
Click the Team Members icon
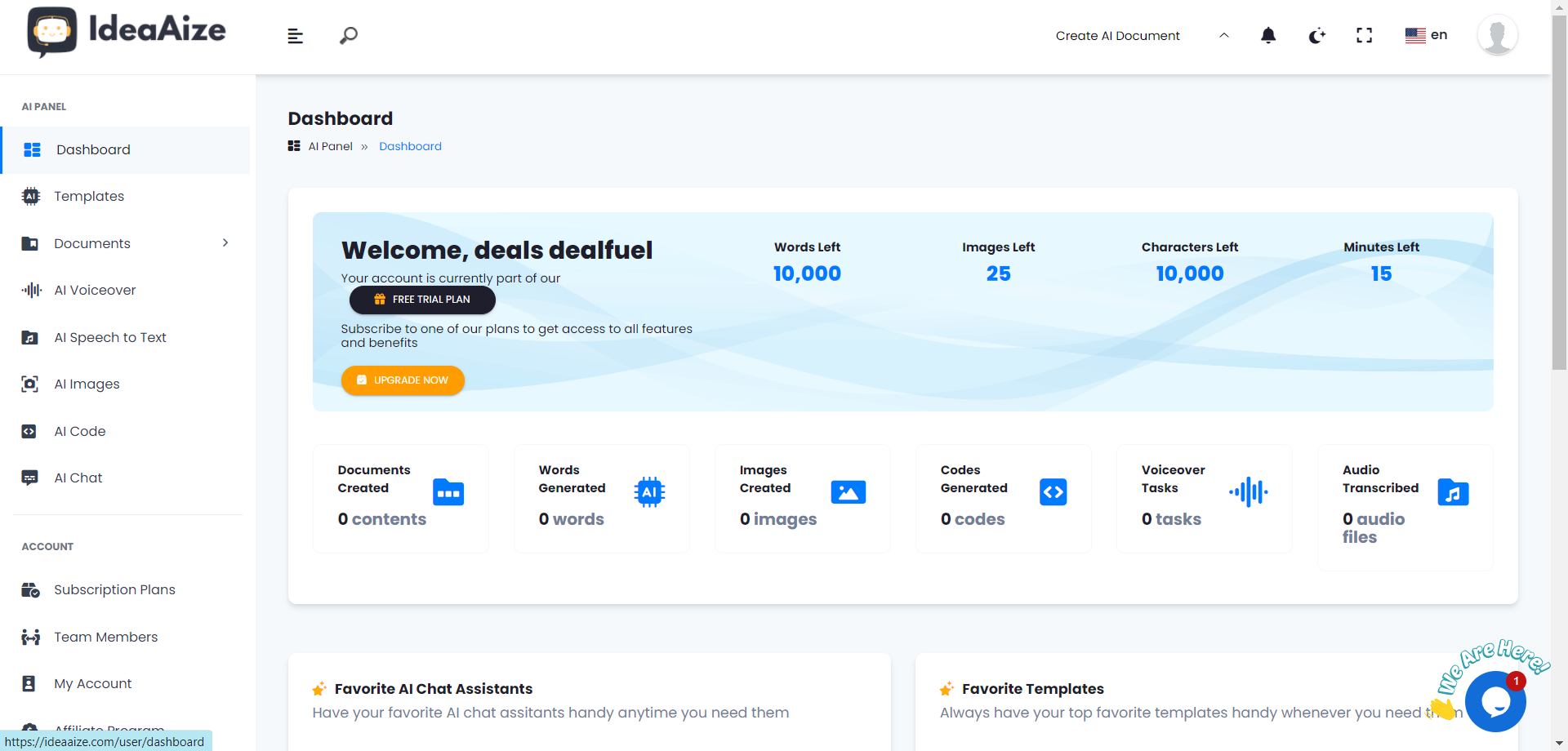pyautogui.click(x=30, y=637)
